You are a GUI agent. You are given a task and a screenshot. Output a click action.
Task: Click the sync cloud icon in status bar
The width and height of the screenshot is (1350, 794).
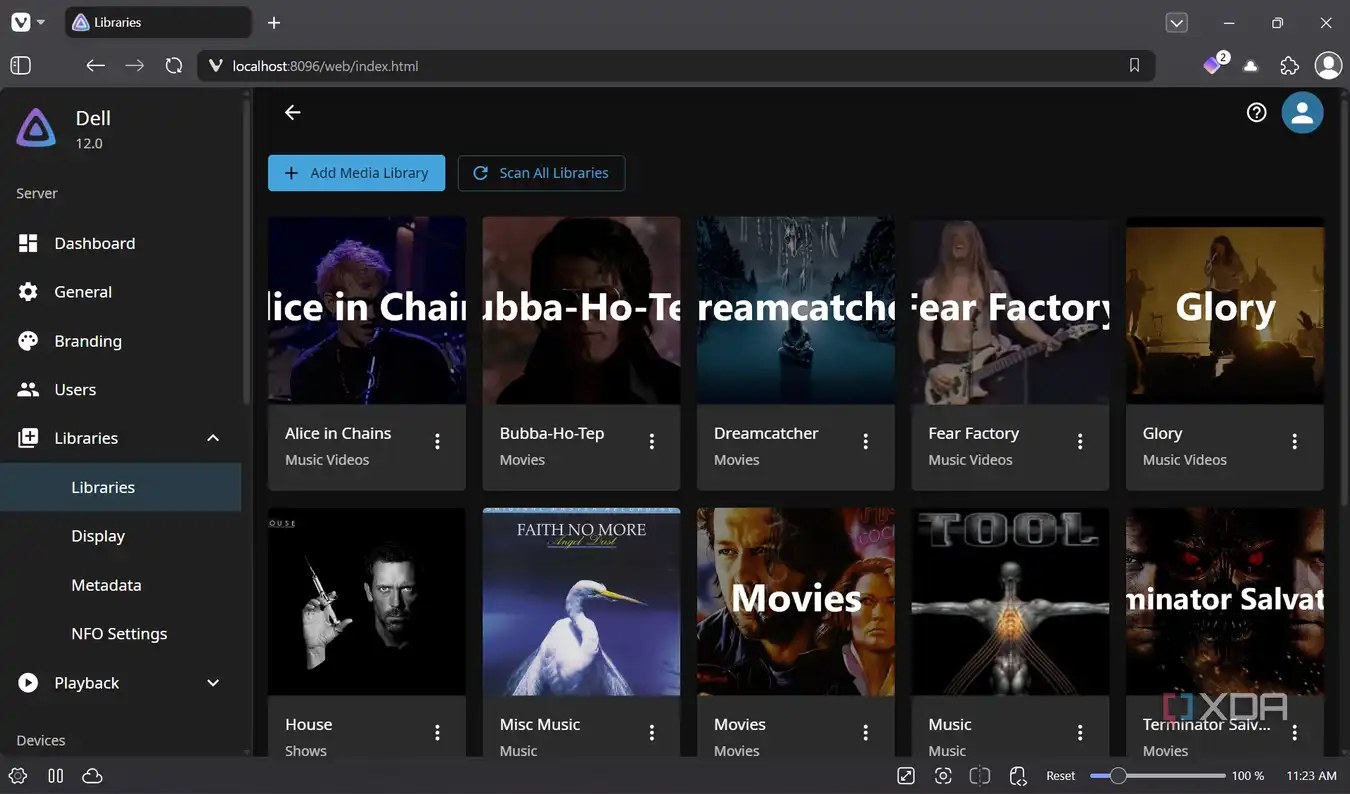pos(92,775)
